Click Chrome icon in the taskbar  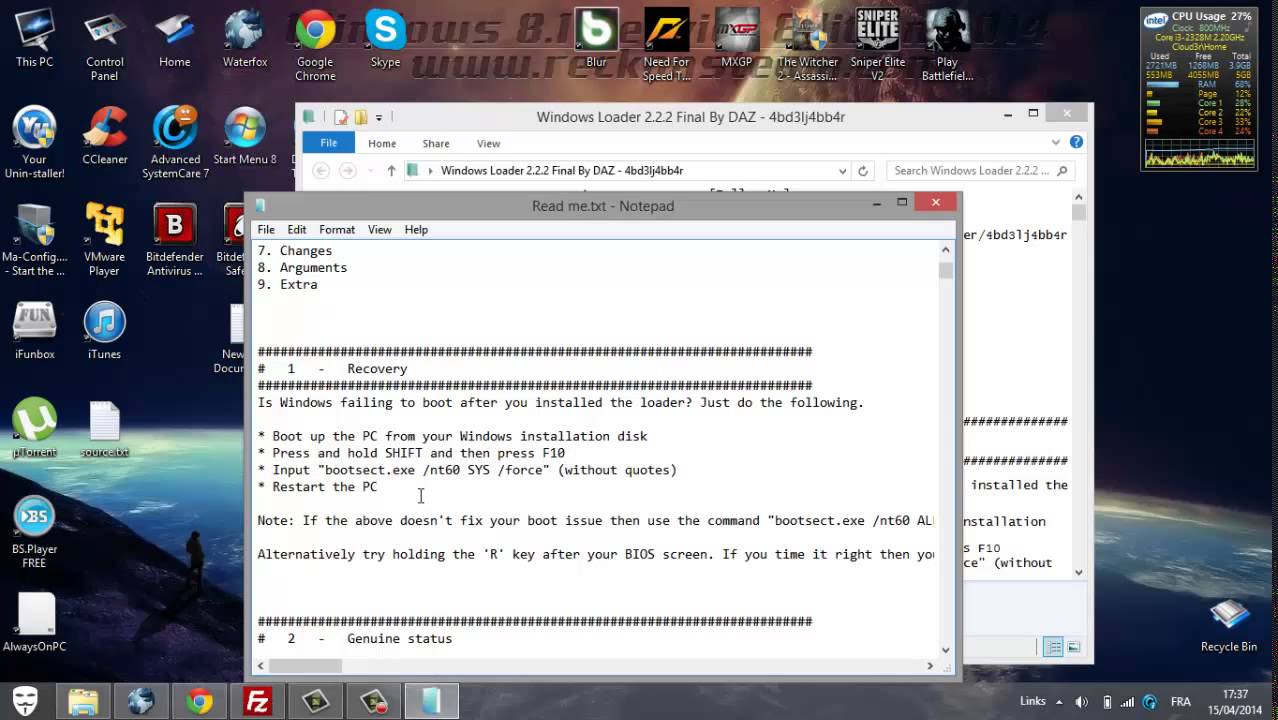coord(199,701)
